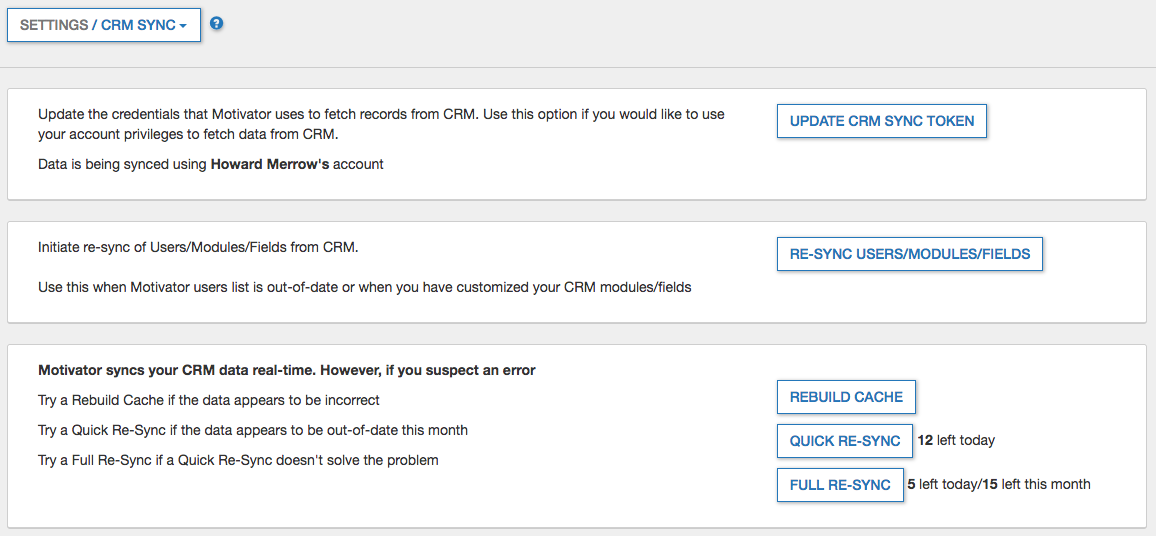This screenshot has width=1156, height=536.
Task: Click the "12 left today" quick re-sync counter
Action: (956, 440)
